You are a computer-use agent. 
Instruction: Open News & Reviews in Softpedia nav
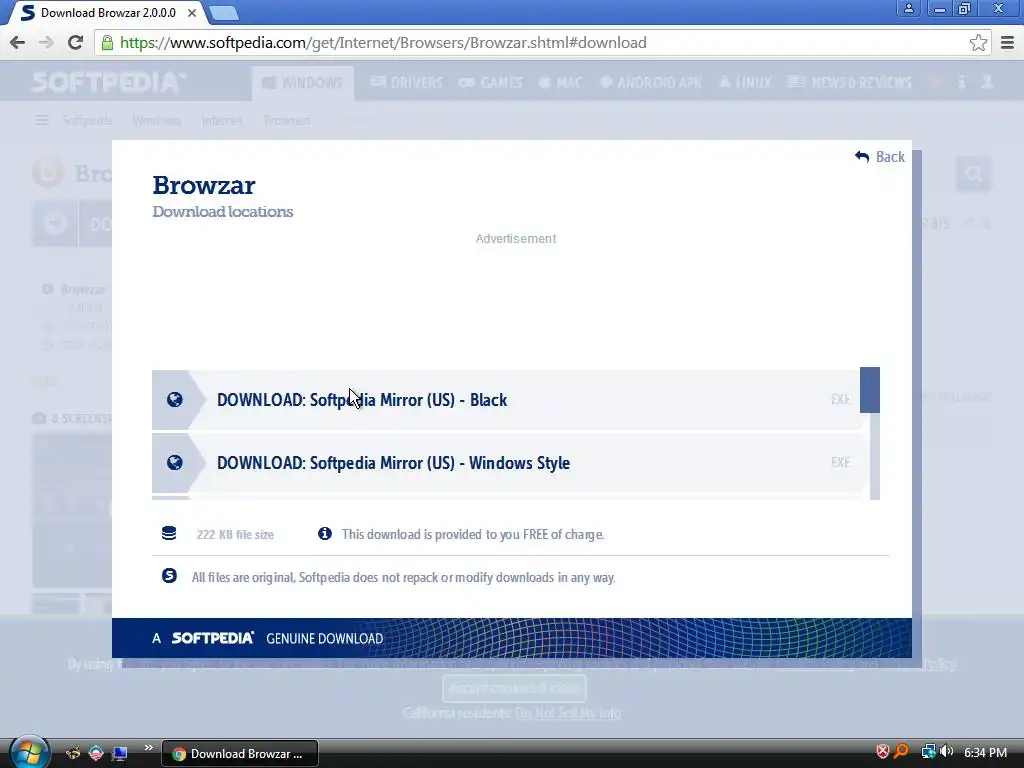[849, 83]
